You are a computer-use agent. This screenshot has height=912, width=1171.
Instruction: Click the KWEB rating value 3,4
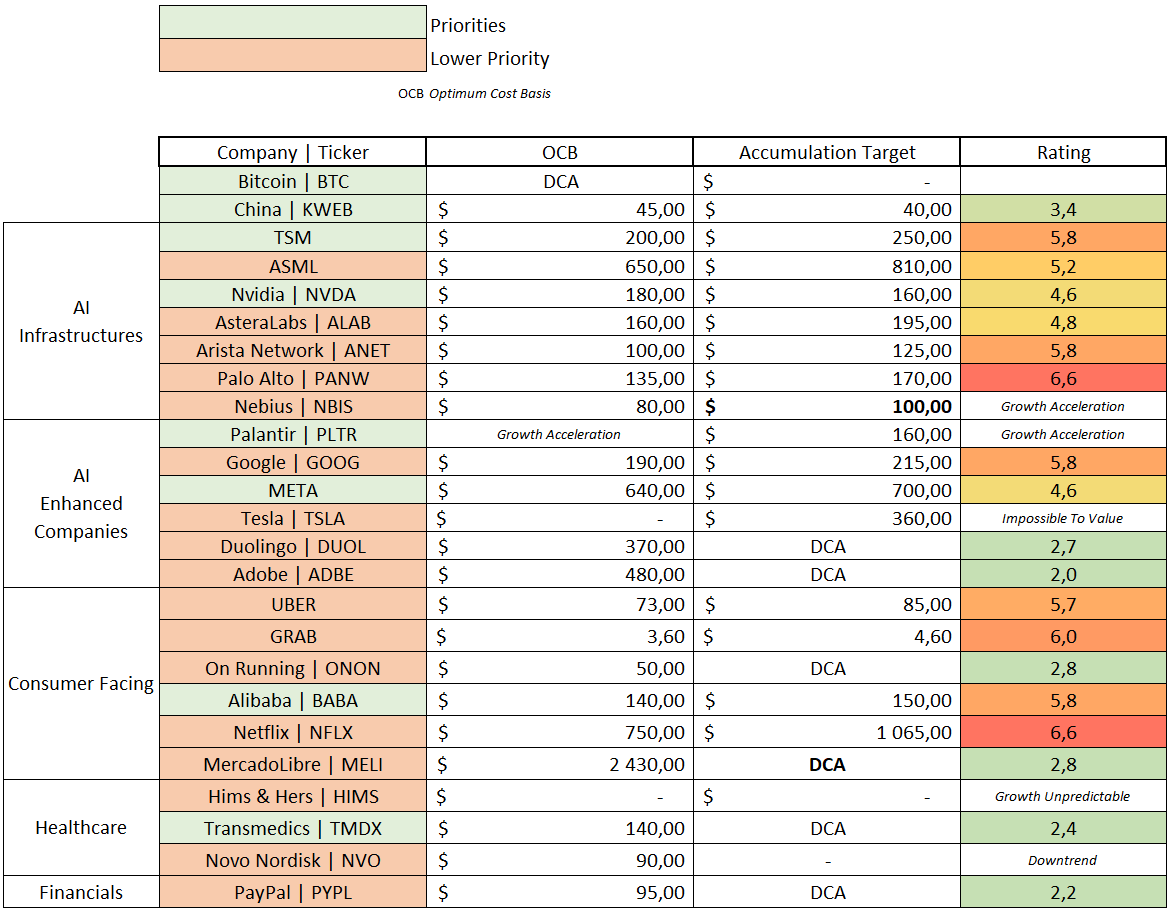tap(1063, 209)
